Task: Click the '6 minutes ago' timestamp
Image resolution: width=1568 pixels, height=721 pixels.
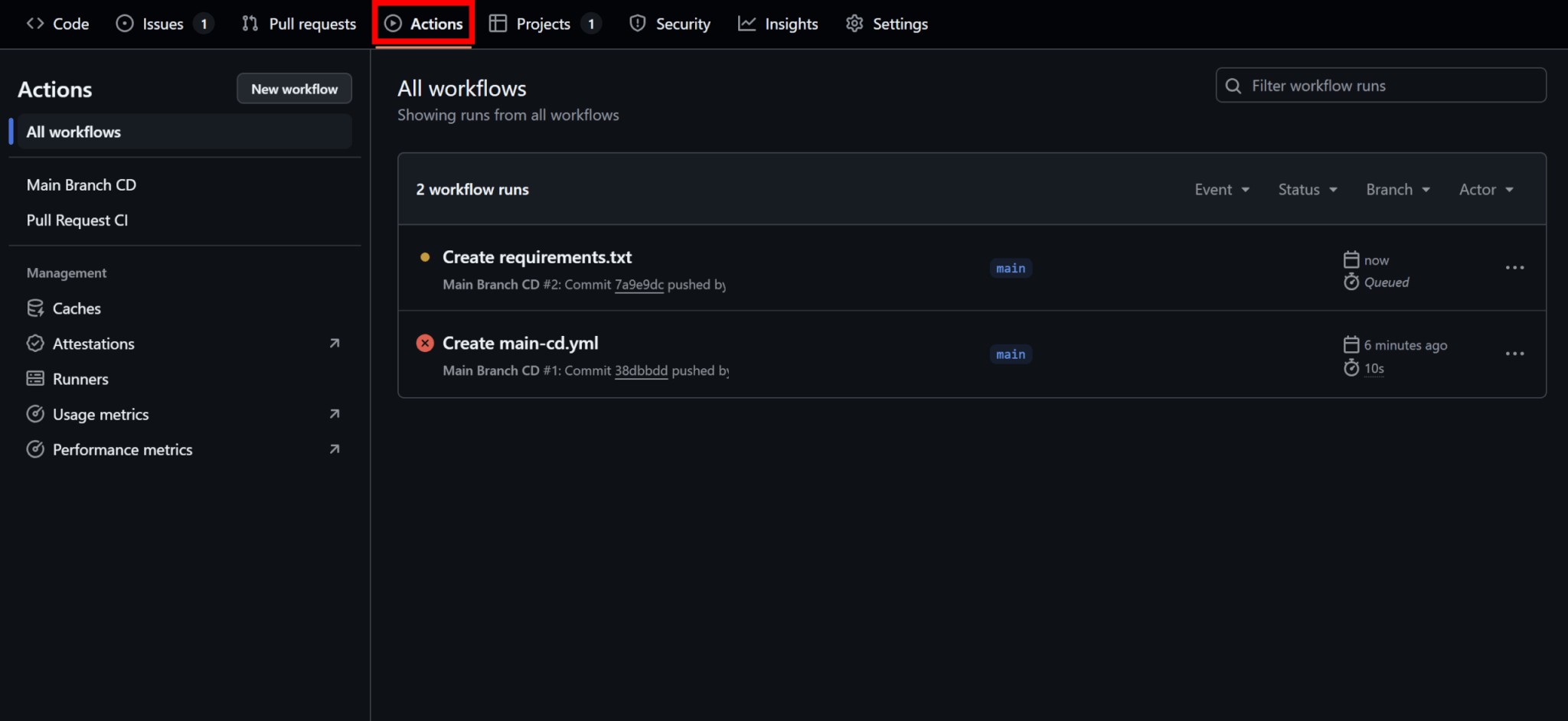Action: click(x=1406, y=345)
